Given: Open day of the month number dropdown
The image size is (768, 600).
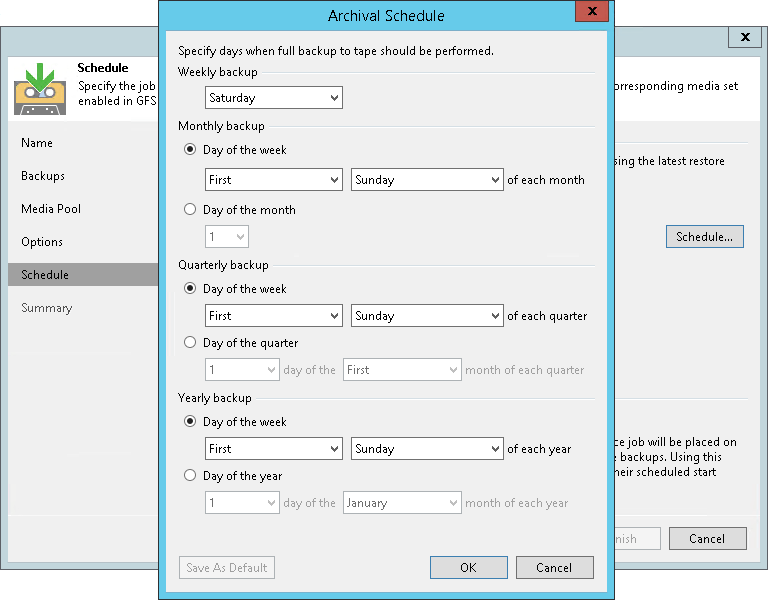Looking at the screenshot, I should [x=227, y=237].
